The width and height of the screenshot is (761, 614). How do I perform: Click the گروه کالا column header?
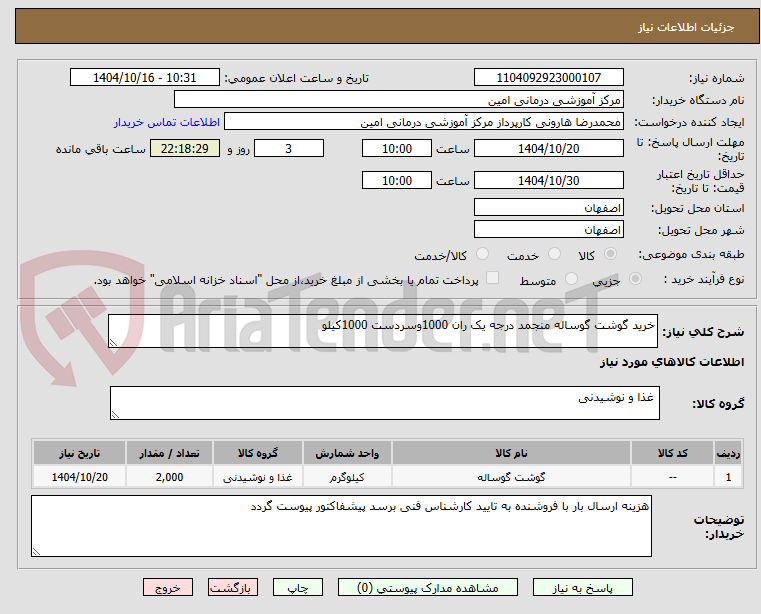coord(258,453)
